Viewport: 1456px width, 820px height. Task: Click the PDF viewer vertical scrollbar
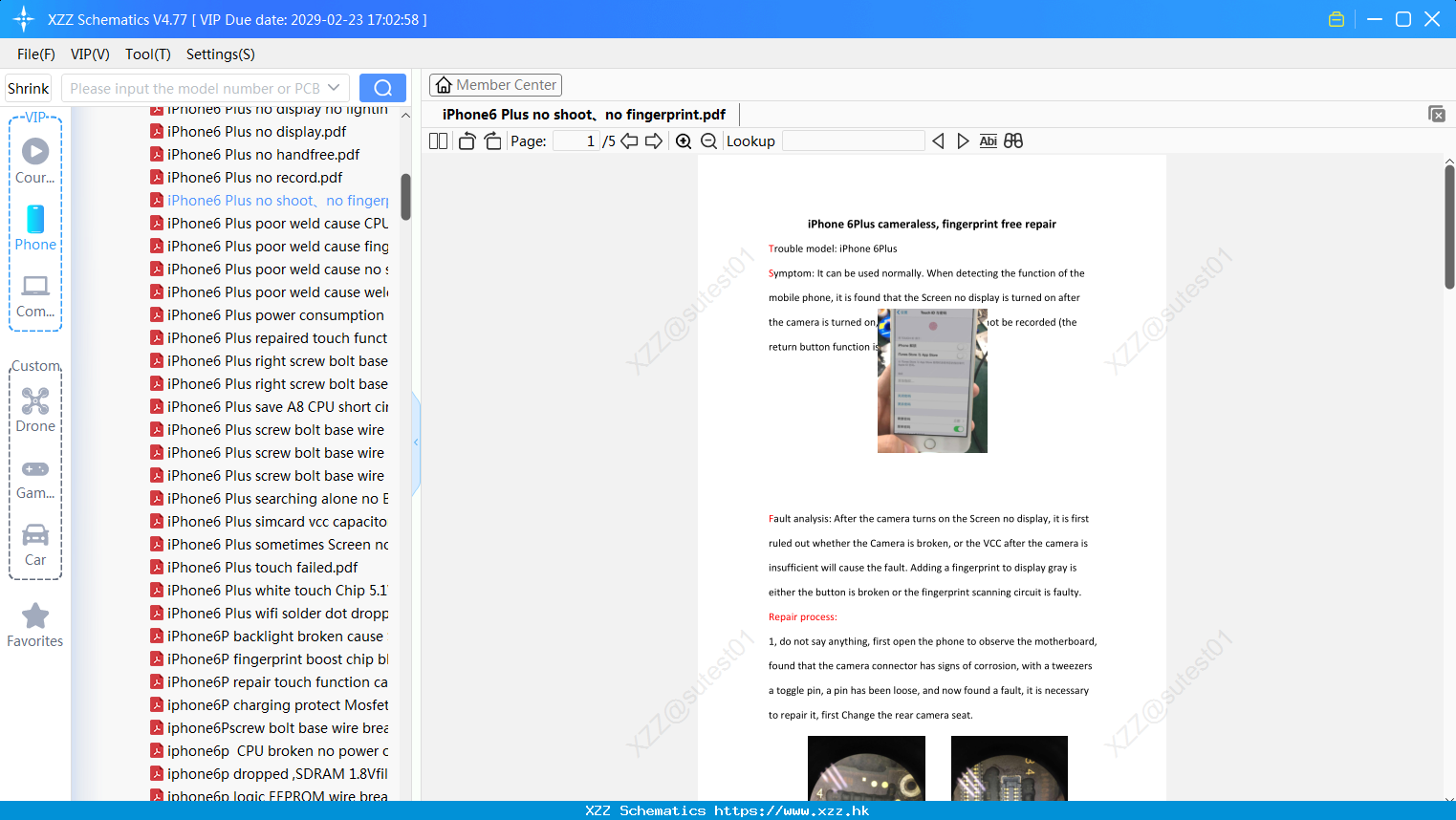[x=1449, y=227]
